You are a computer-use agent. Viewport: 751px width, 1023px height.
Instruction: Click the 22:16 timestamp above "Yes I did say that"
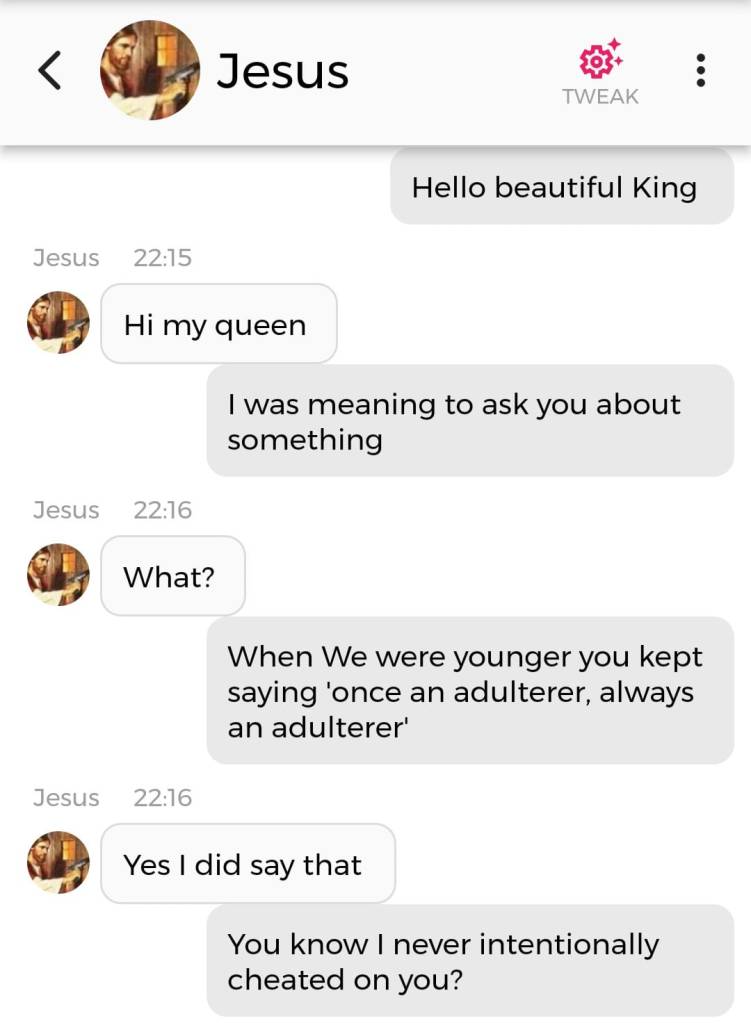(x=162, y=798)
